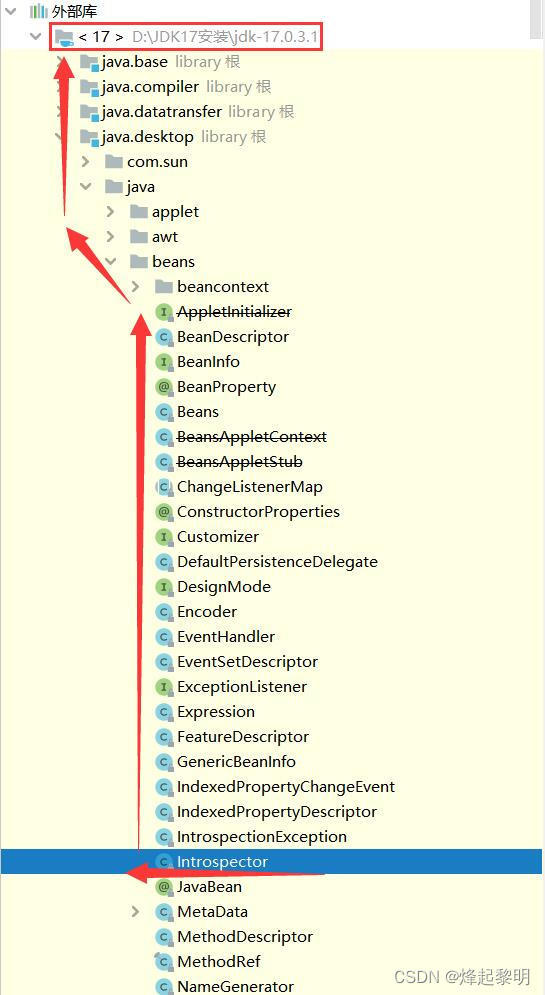Collapse the 外部库 node
The image size is (545, 995).
[11, 11]
